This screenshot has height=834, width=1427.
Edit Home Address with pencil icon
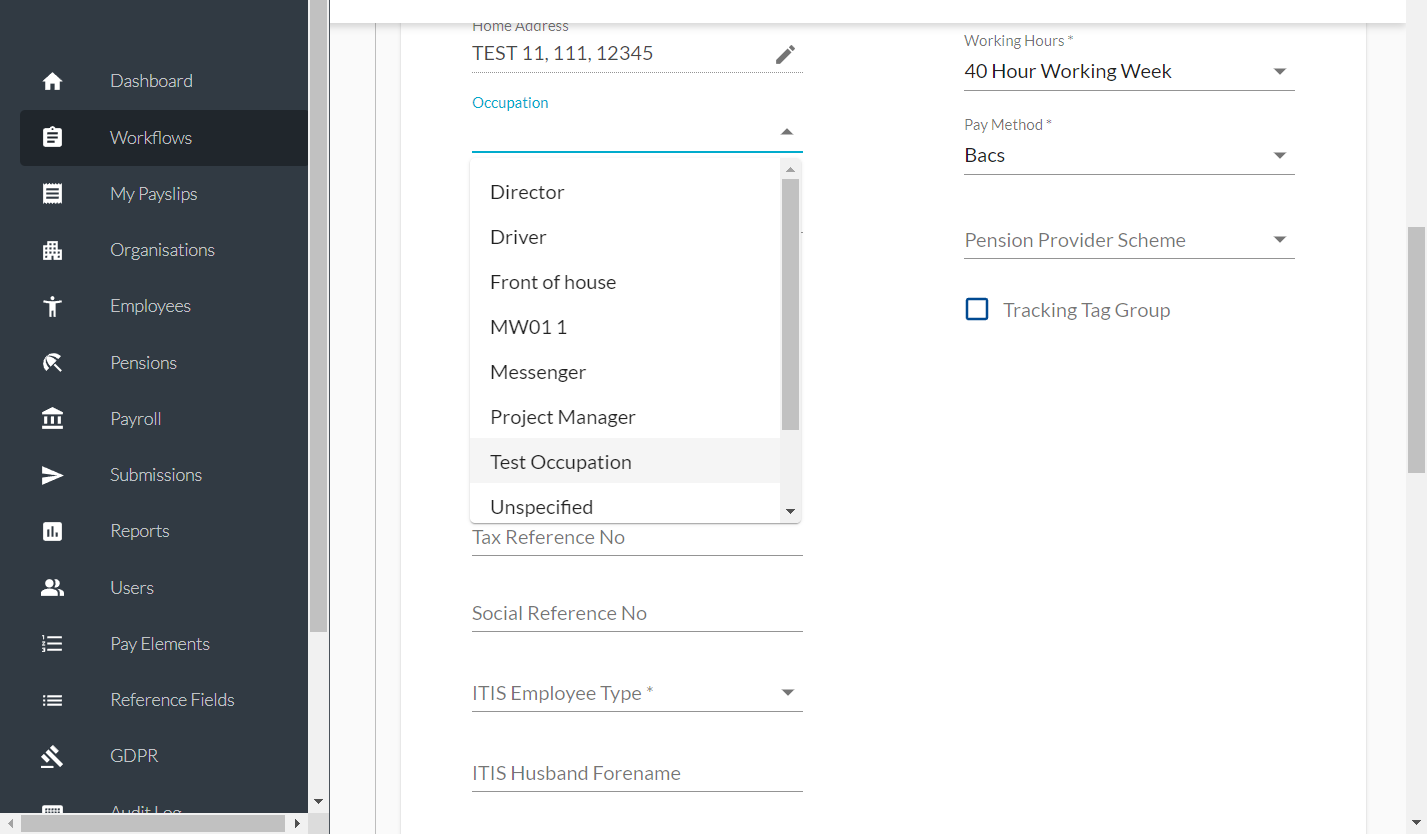coord(786,55)
